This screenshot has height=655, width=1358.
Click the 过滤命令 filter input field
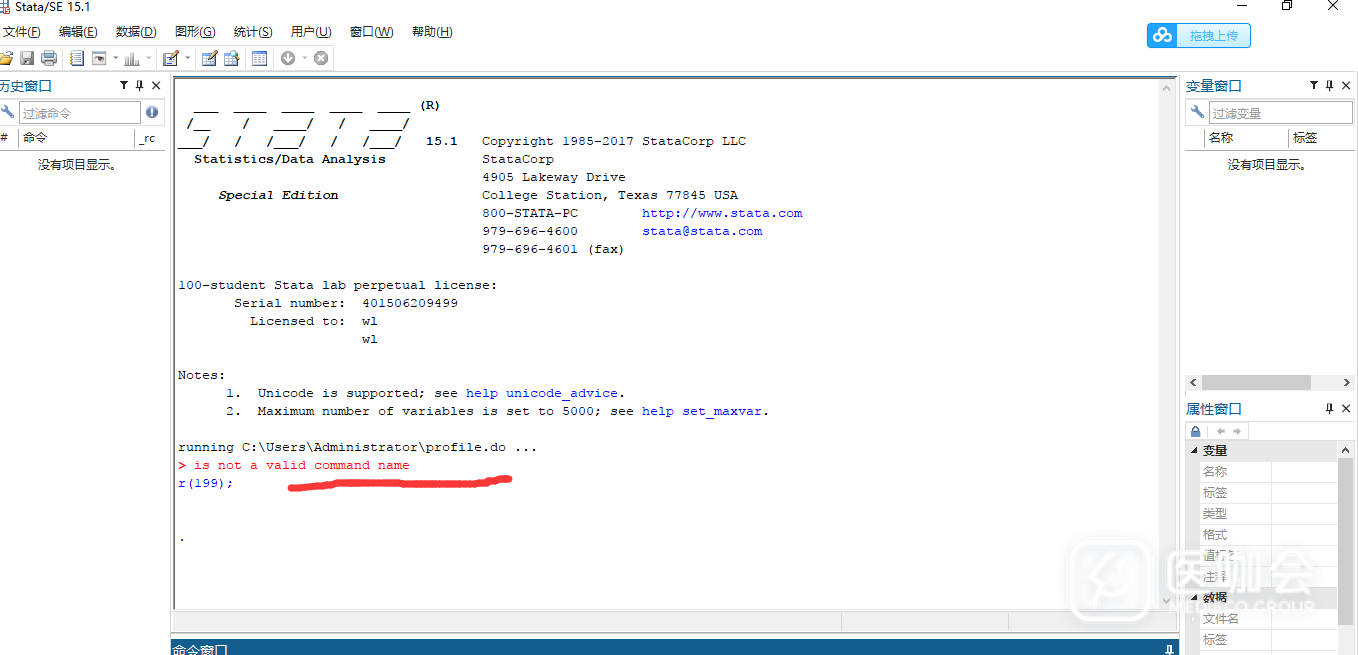pos(80,113)
